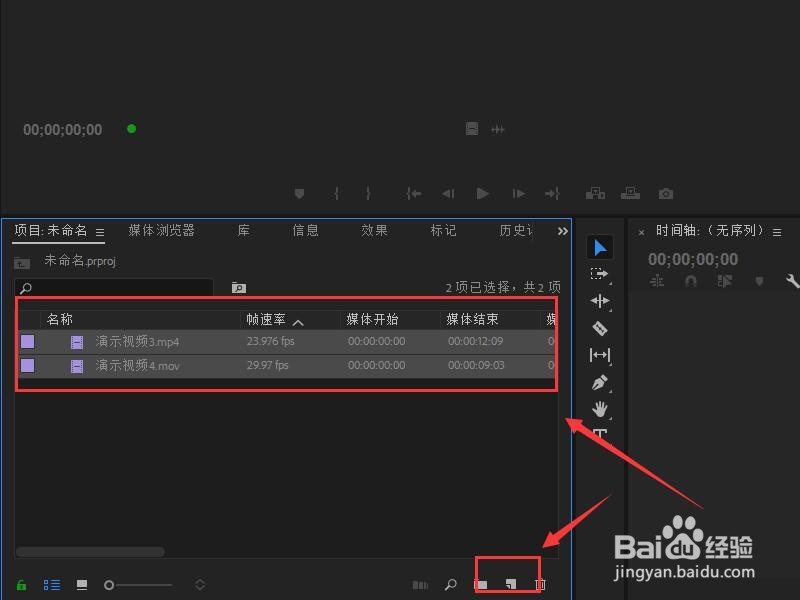
Task: Add a marker in timeline panel
Action: pyautogui.click(x=759, y=281)
